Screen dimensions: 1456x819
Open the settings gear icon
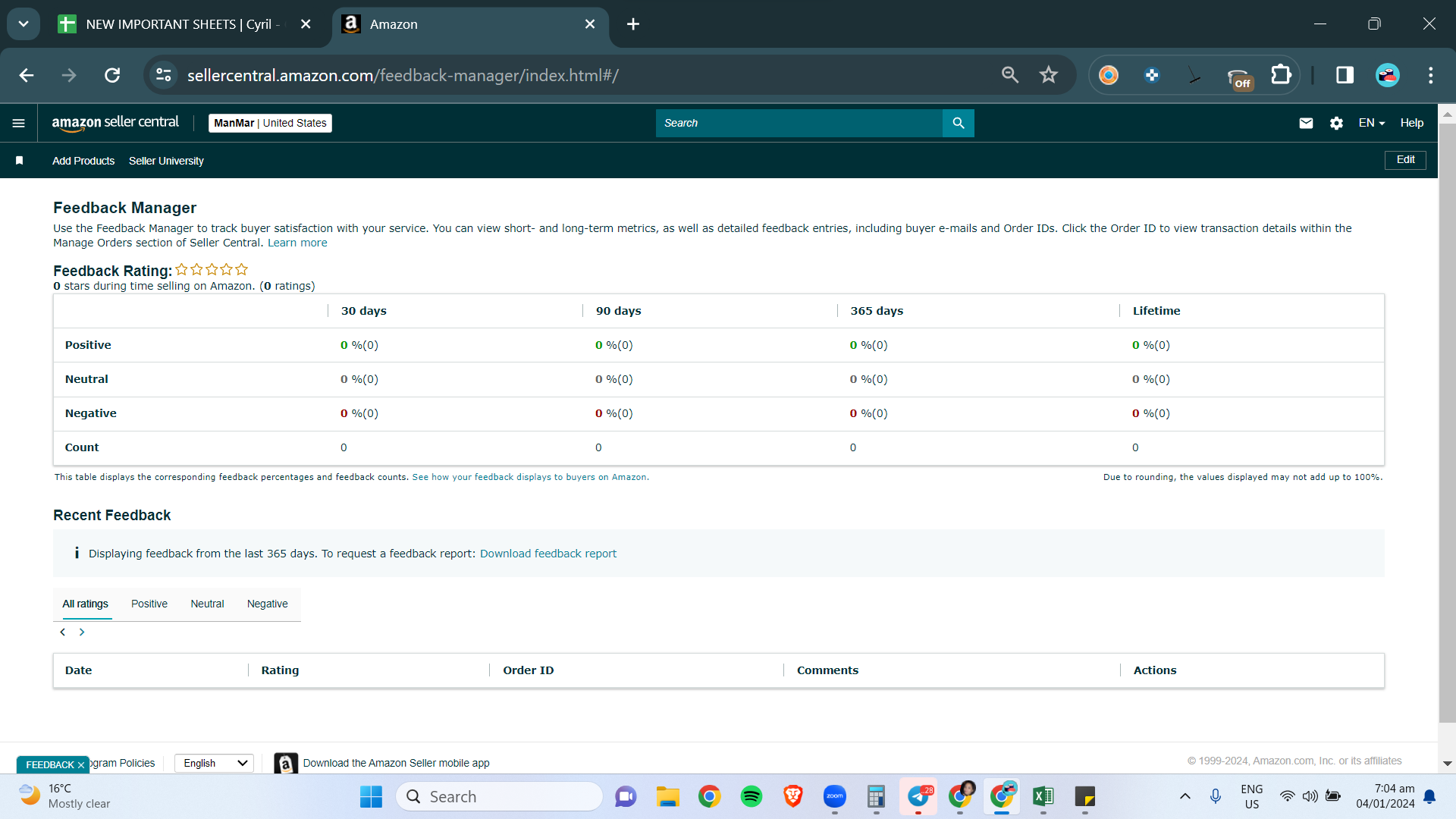point(1336,123)
